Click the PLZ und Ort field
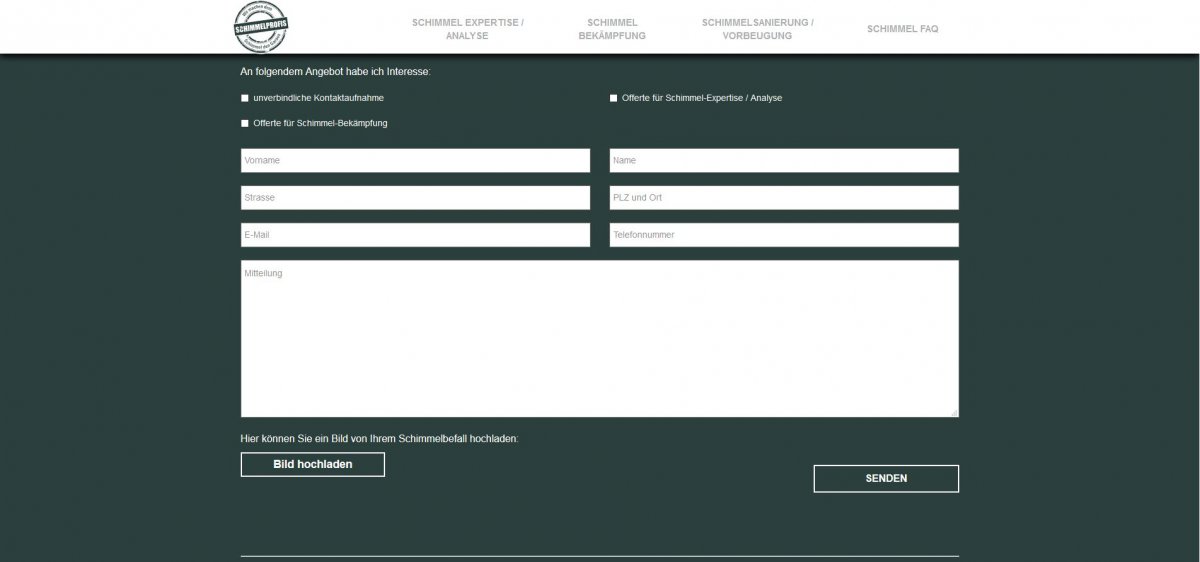This screenshot has width=1200, height=562. pos(784,197)
